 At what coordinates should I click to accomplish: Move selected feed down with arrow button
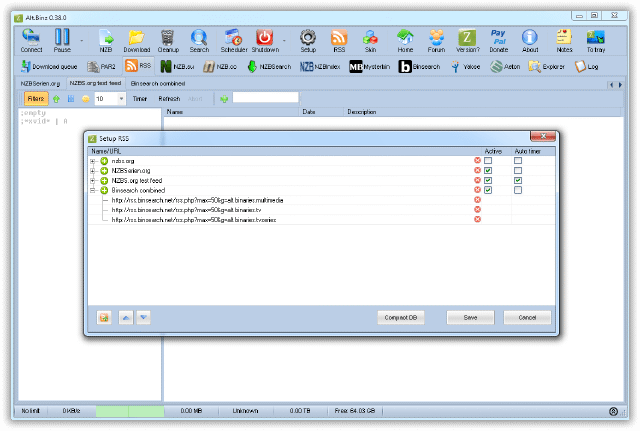click(x=144, y=318)
